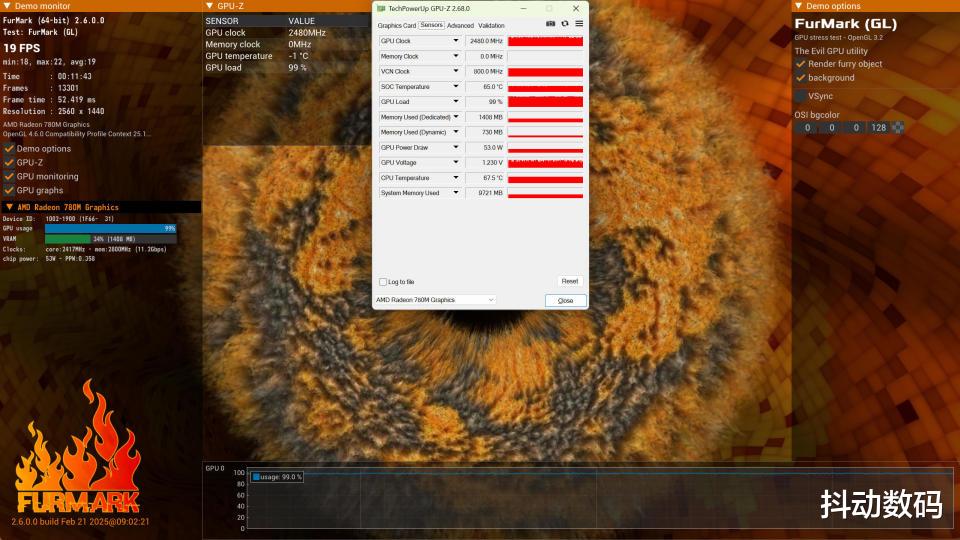Click the GPU Voltage red sensor graph

pyautogui.click(x=546, y=163)
